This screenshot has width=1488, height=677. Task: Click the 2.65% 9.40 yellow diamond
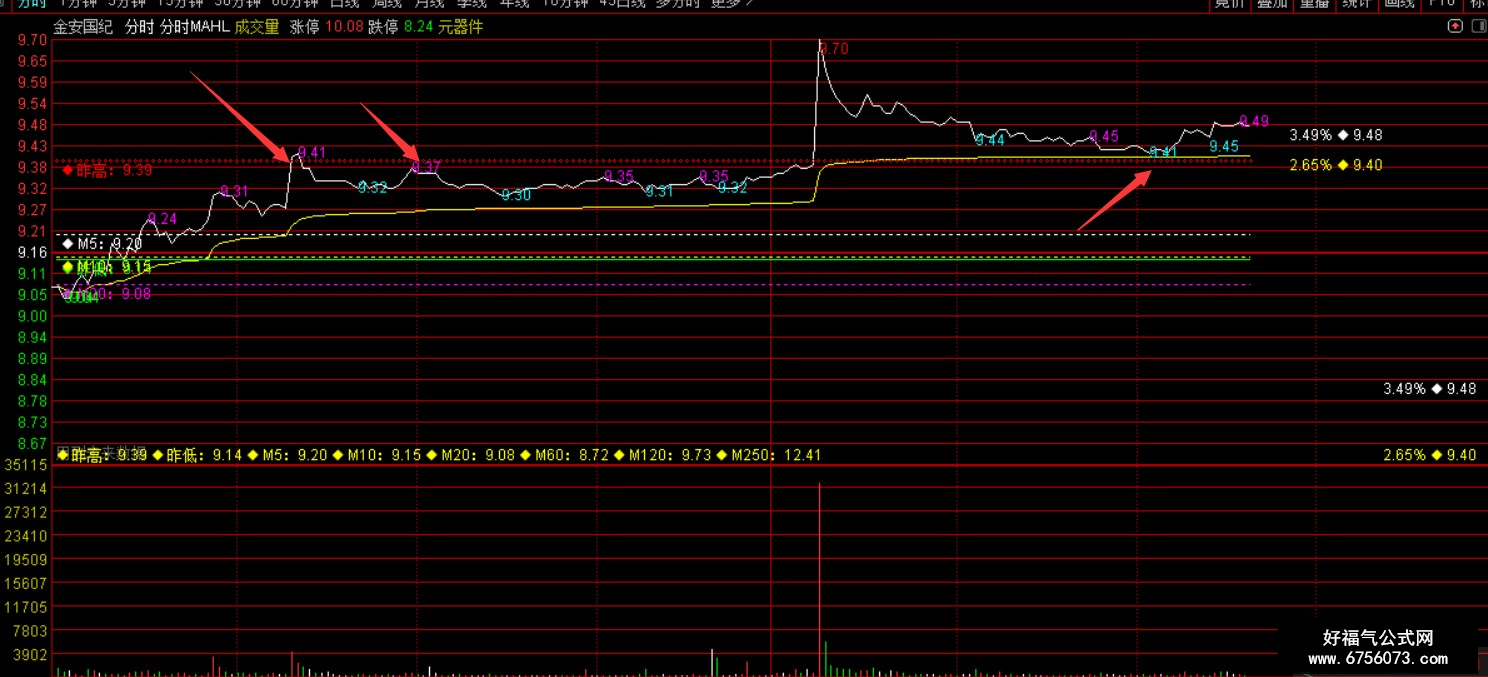click(x=1343, y=165)
